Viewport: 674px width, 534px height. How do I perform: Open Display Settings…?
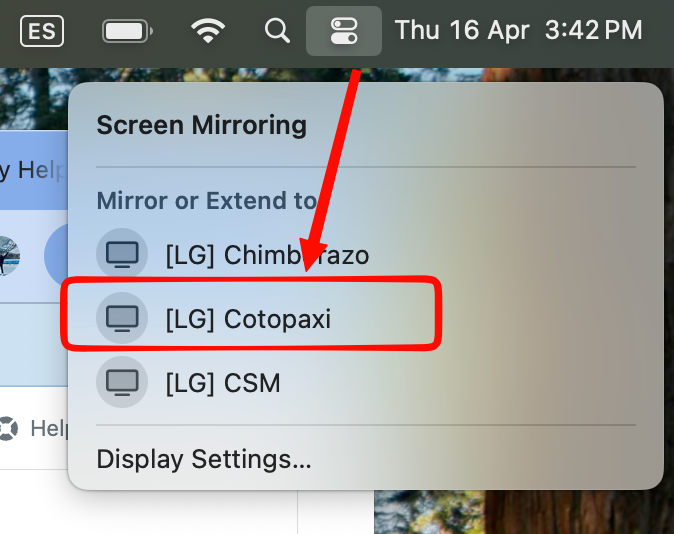pyautogui.click(x=204, y=459)
